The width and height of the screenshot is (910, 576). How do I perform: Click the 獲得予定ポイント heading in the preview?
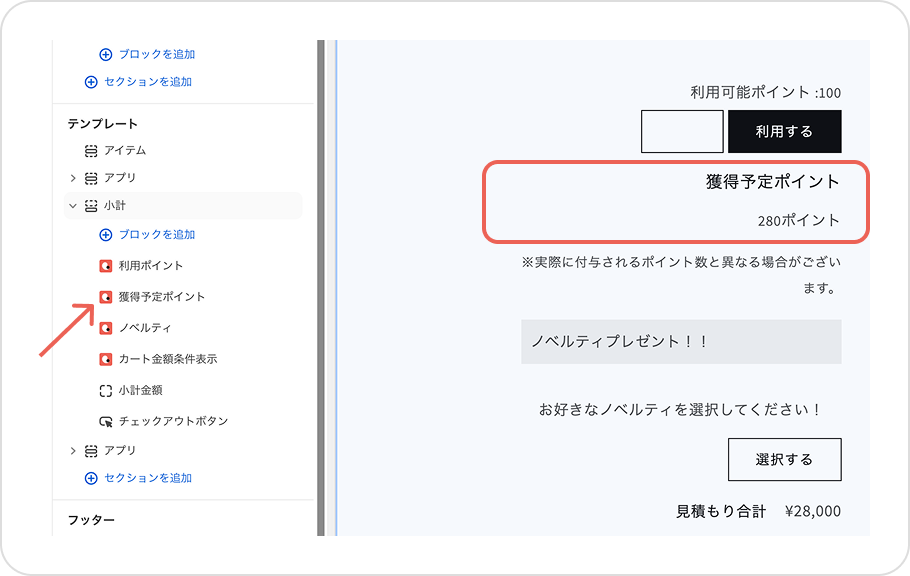pyautogui.click(x=773, y=182)
